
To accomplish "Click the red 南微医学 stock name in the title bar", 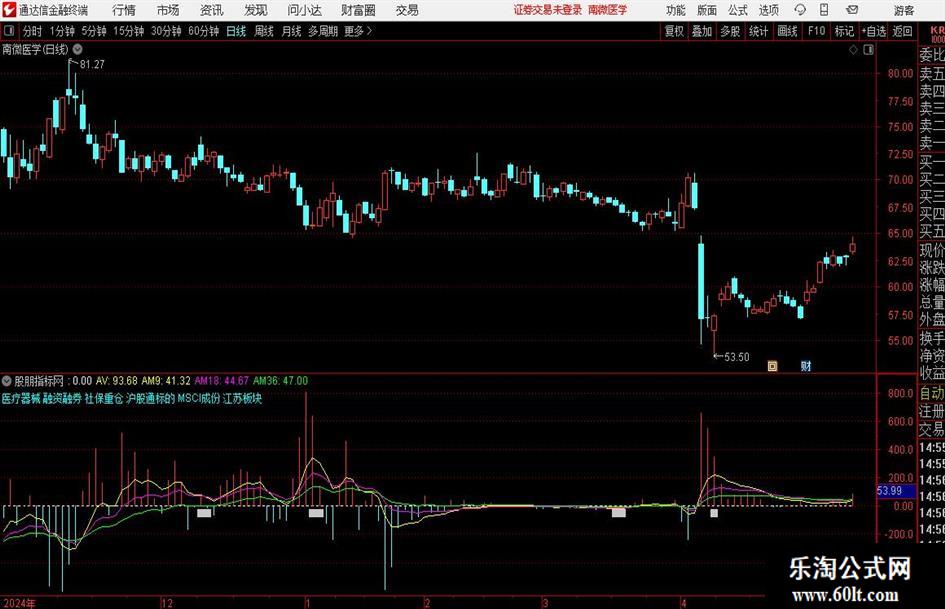I will click(x=608, y=10).
